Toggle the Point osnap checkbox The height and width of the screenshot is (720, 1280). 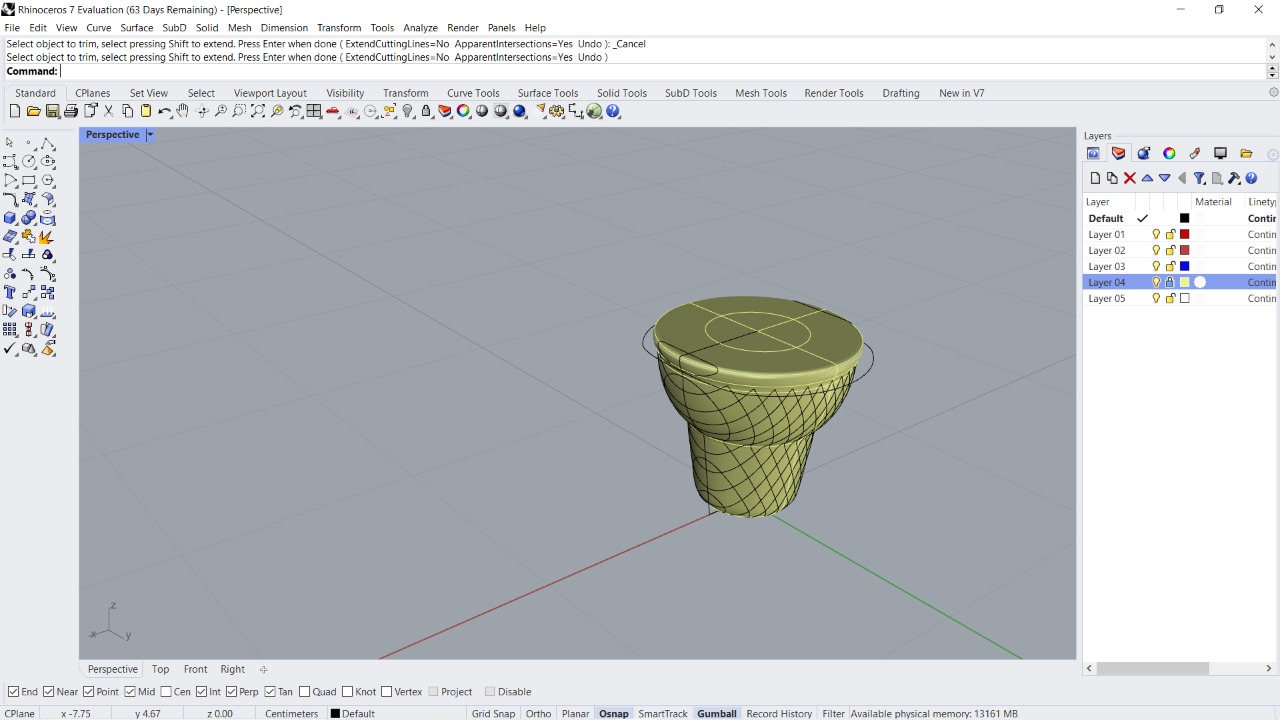(x=89, y=692)
